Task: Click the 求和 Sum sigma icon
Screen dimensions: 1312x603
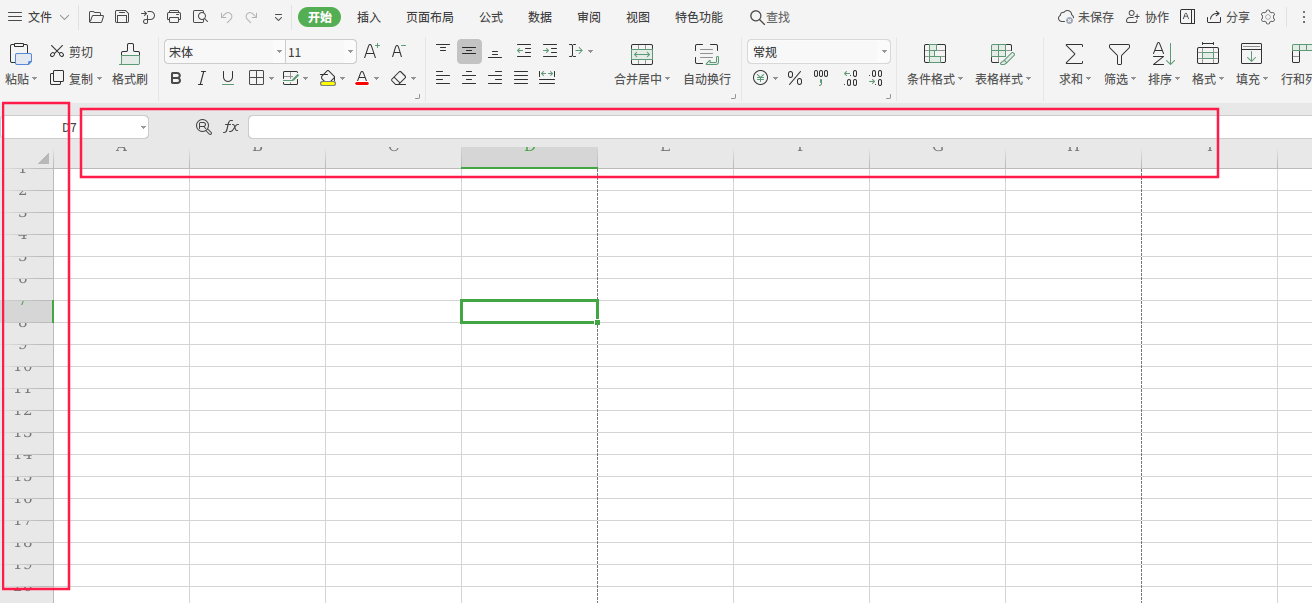Action: pyautogui.click(x=1074, y=55)
